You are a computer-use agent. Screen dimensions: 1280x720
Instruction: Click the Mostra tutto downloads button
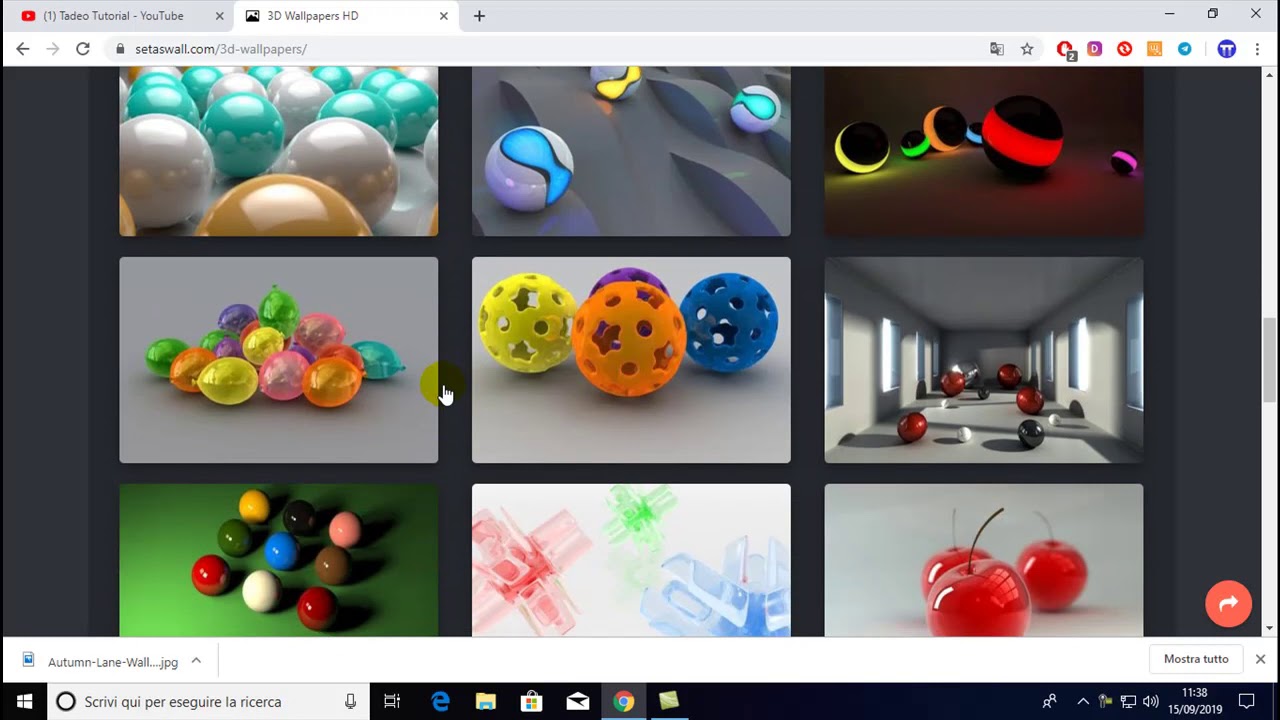[x=1196, y=659]
